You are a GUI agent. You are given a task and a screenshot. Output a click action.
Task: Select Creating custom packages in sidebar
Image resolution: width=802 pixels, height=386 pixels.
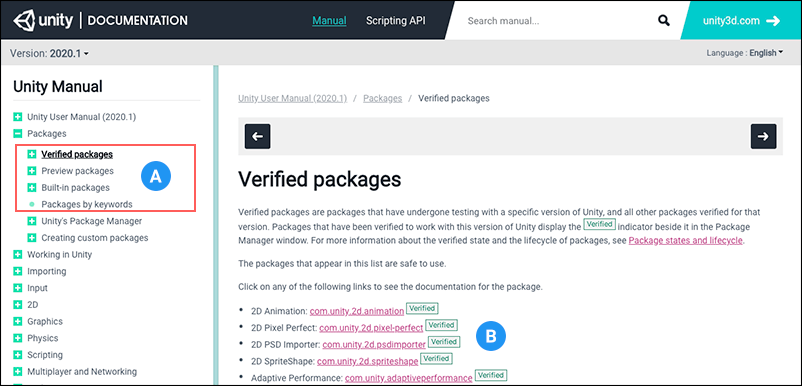click(x=95, y=238)
